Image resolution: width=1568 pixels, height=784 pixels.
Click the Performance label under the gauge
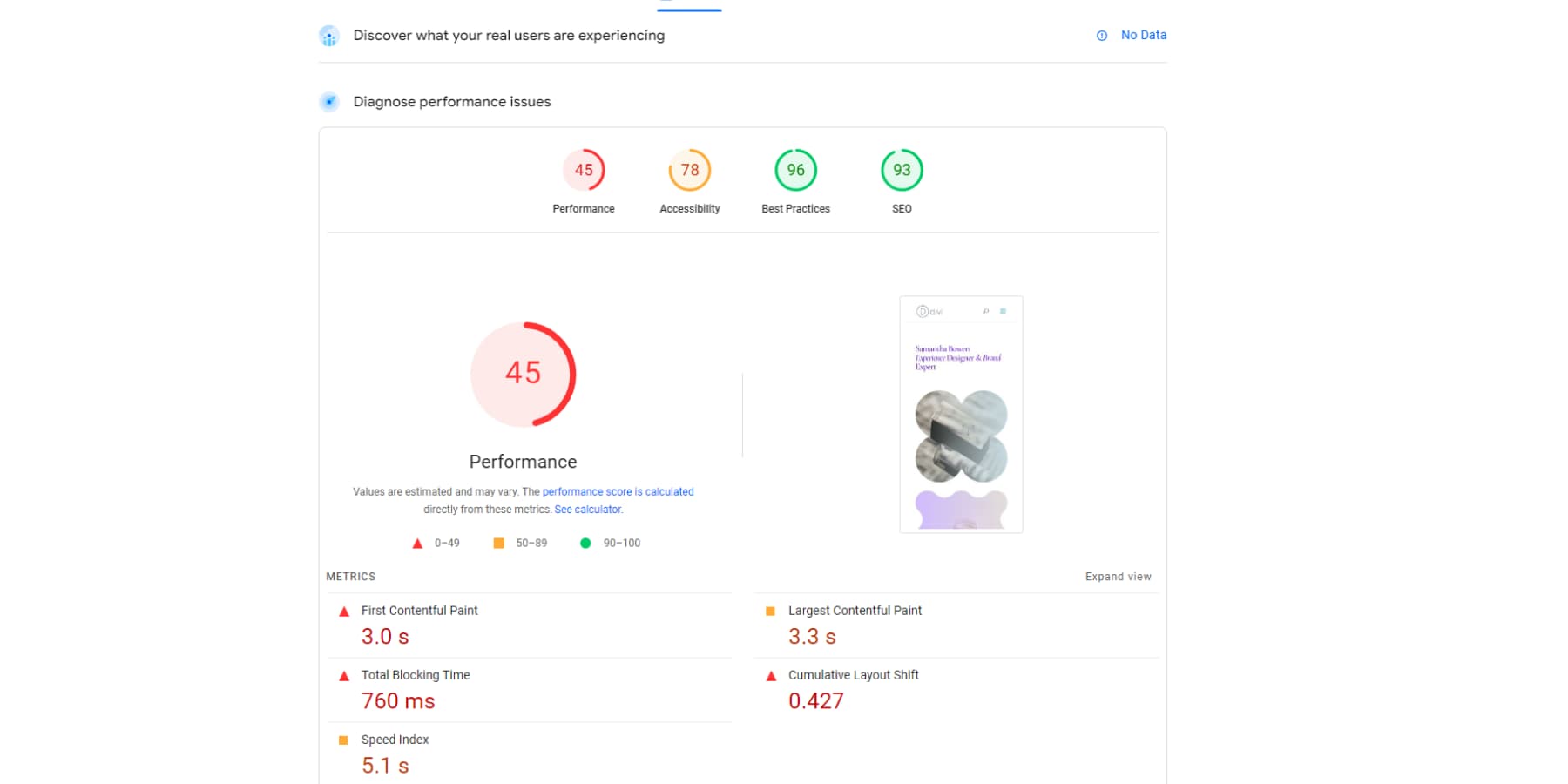(523, 461)
